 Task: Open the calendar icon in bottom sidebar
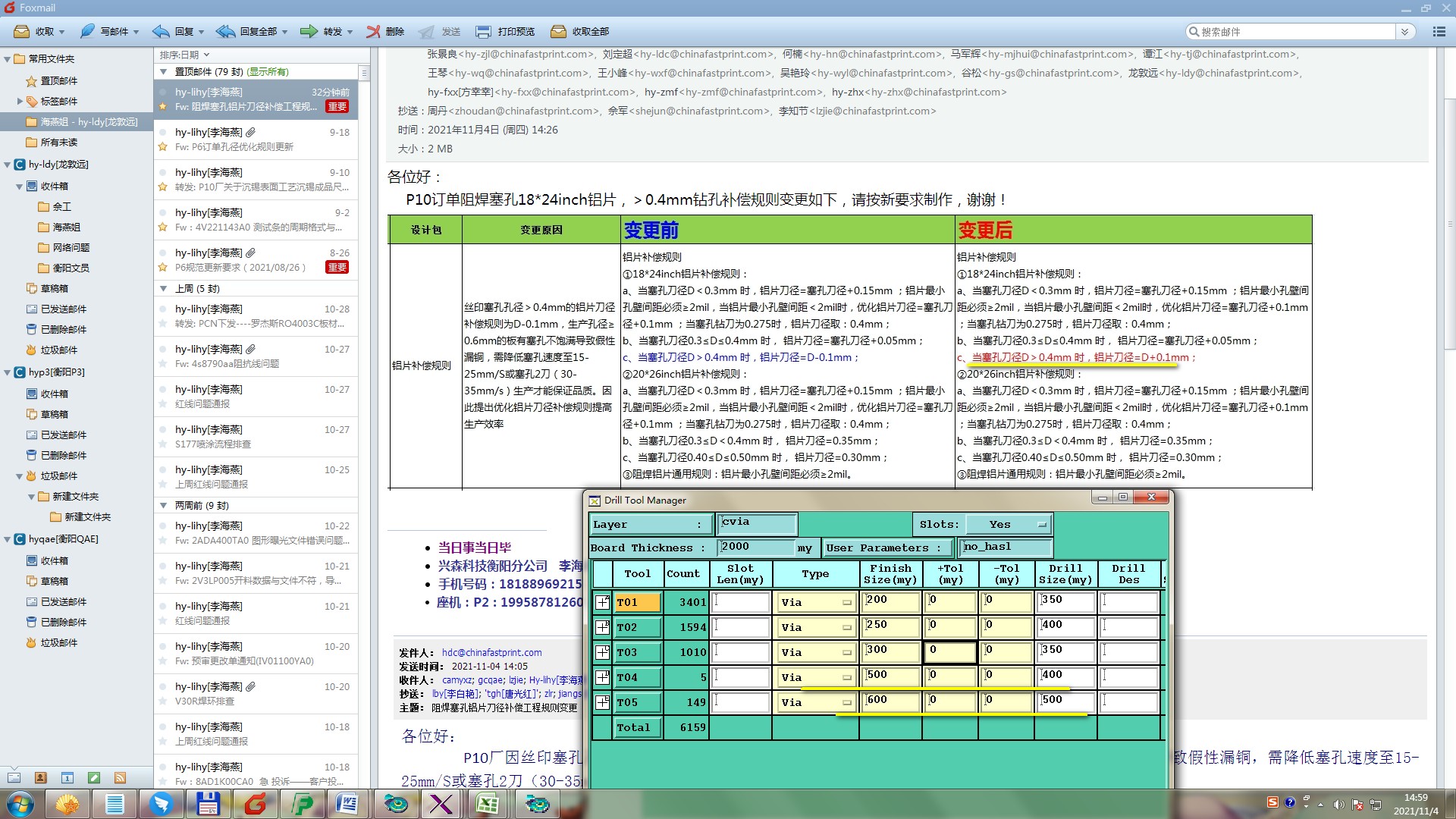tap(67, 778)
